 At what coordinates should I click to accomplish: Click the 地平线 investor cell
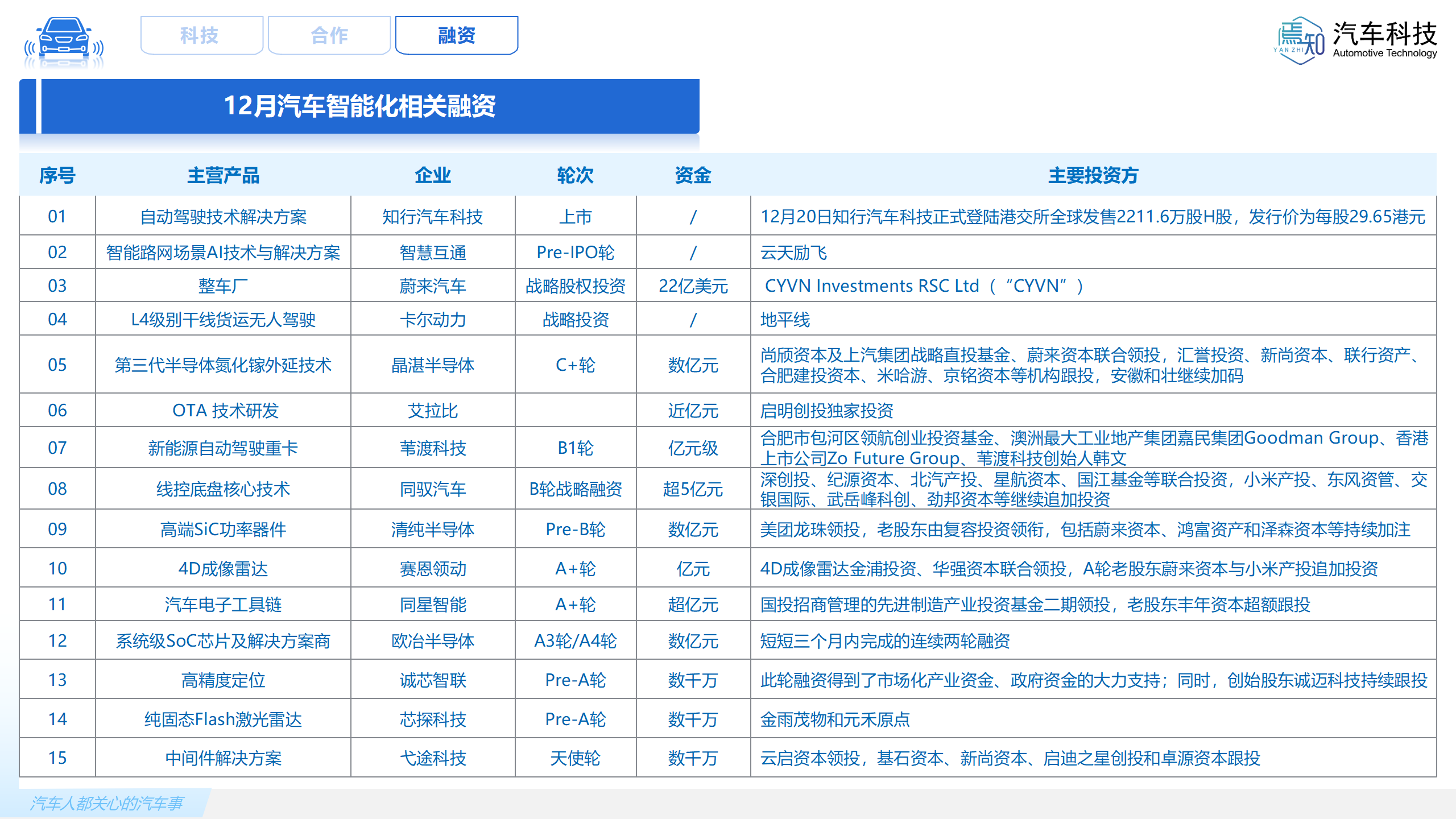point(1093,319)
